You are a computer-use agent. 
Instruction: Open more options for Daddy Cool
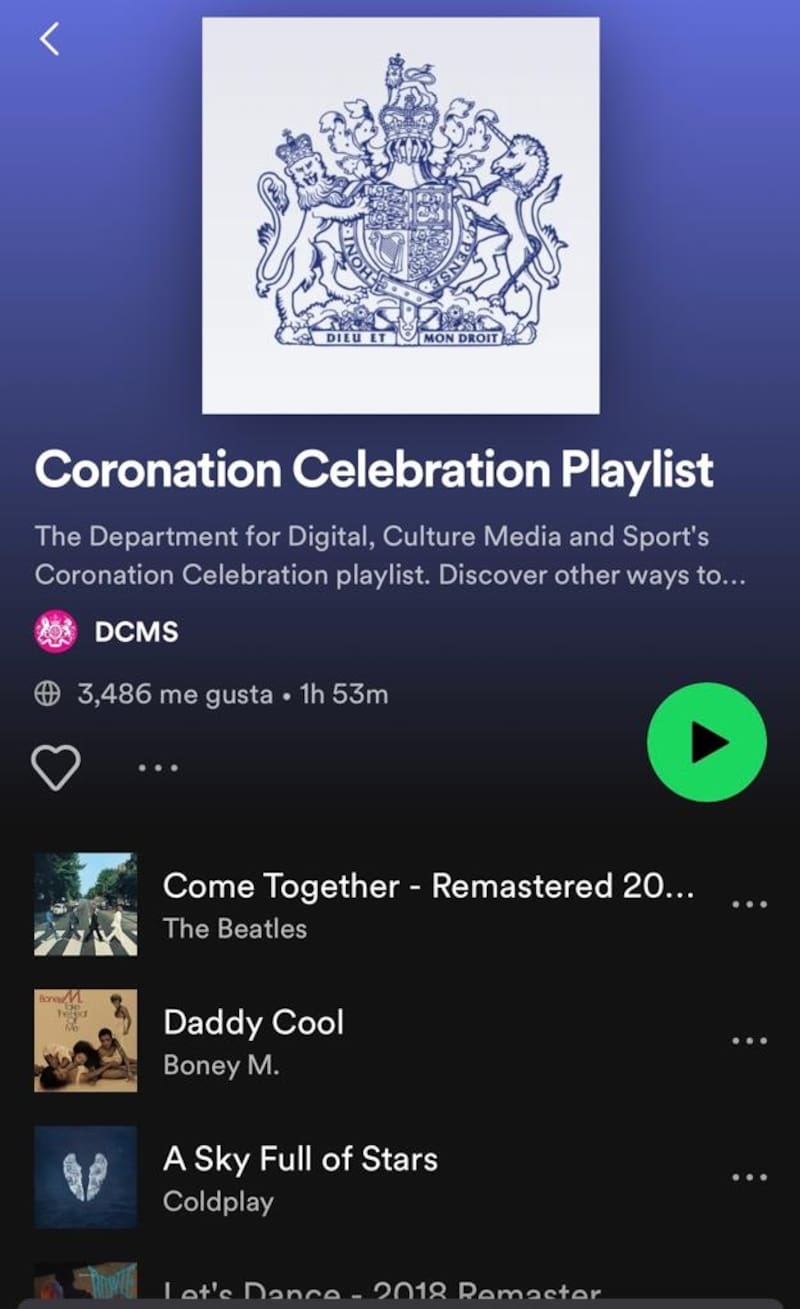point(749,1040)
